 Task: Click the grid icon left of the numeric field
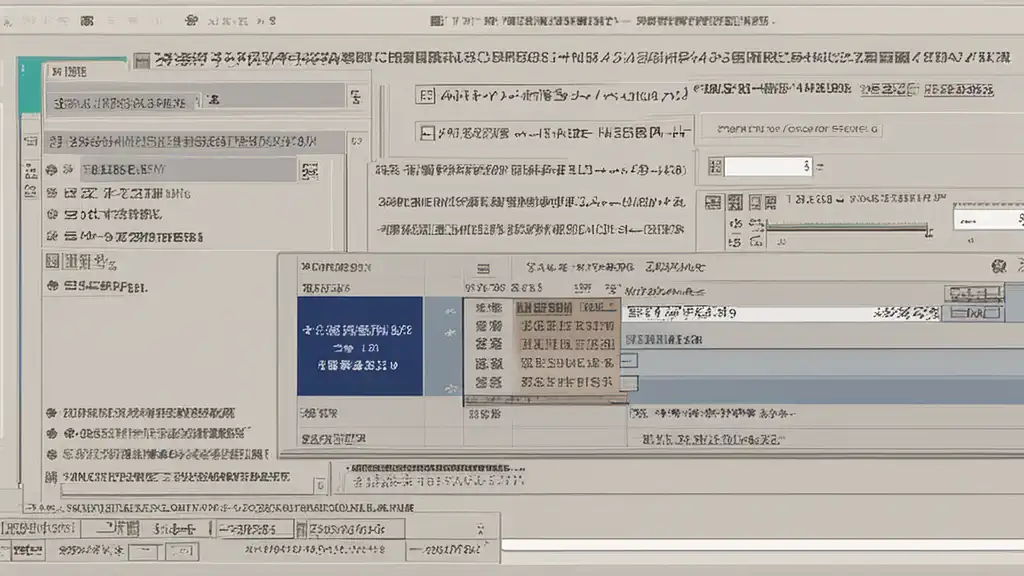[715, 167]
